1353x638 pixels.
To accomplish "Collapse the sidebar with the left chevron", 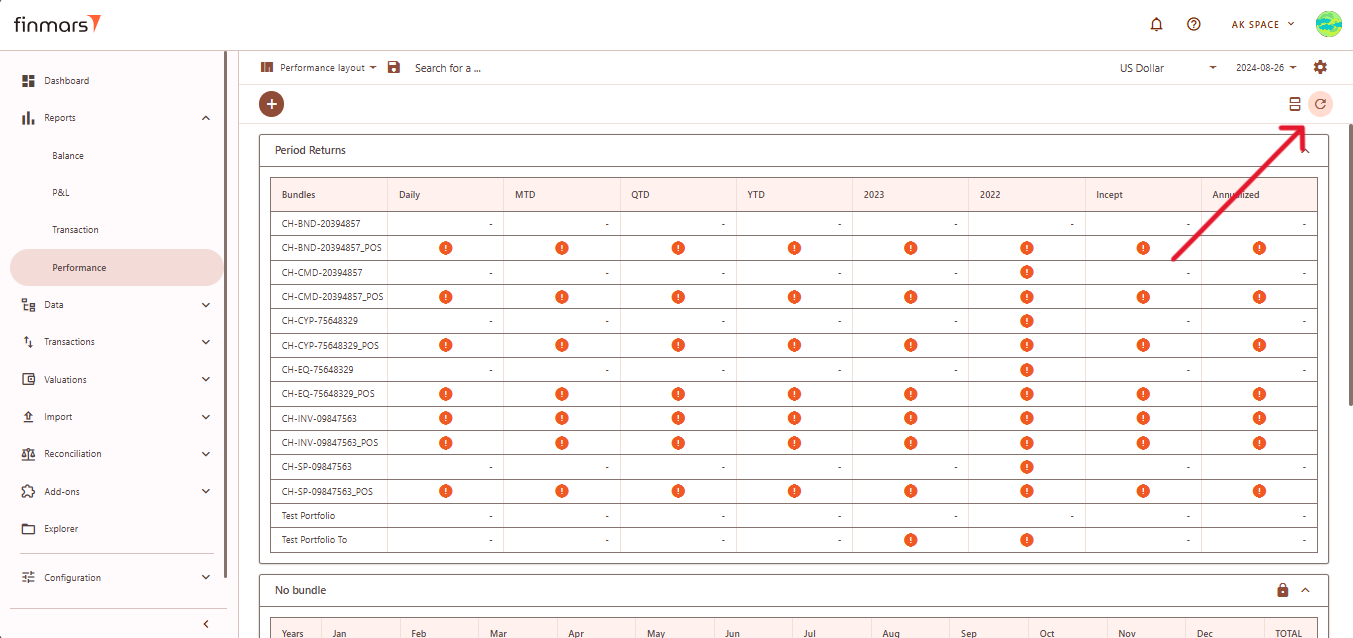I will 206,624.
